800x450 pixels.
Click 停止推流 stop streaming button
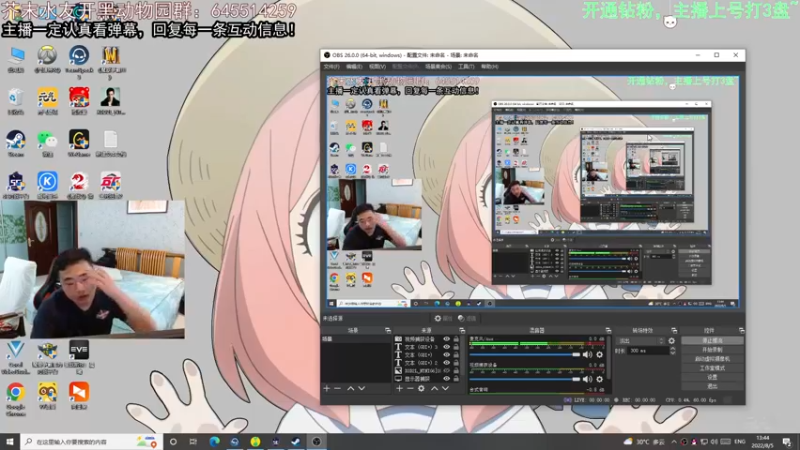tap(712, 341)
